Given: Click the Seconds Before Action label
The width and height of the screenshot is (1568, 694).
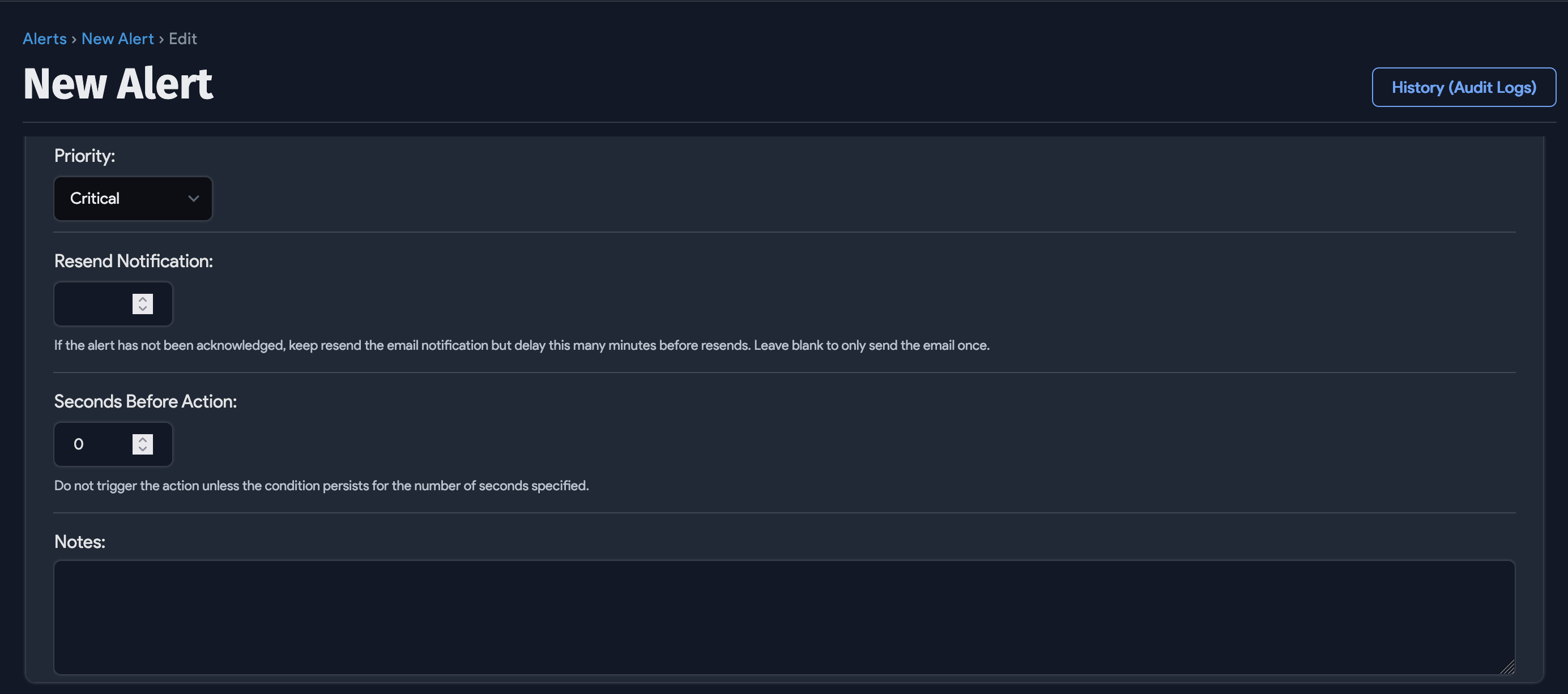Looking at the screenshot, I should pos(145,401).
